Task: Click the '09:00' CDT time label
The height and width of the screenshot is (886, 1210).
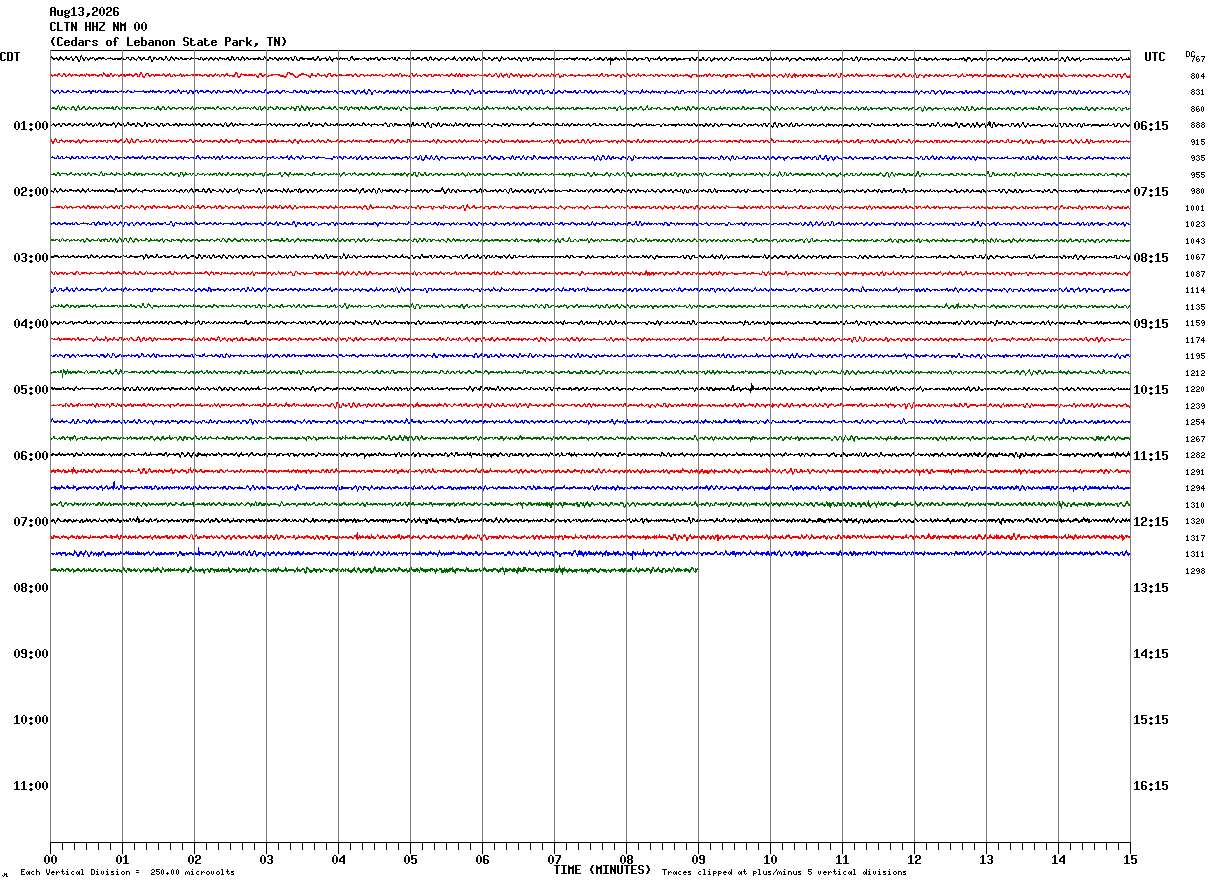Action: [31, 654]
